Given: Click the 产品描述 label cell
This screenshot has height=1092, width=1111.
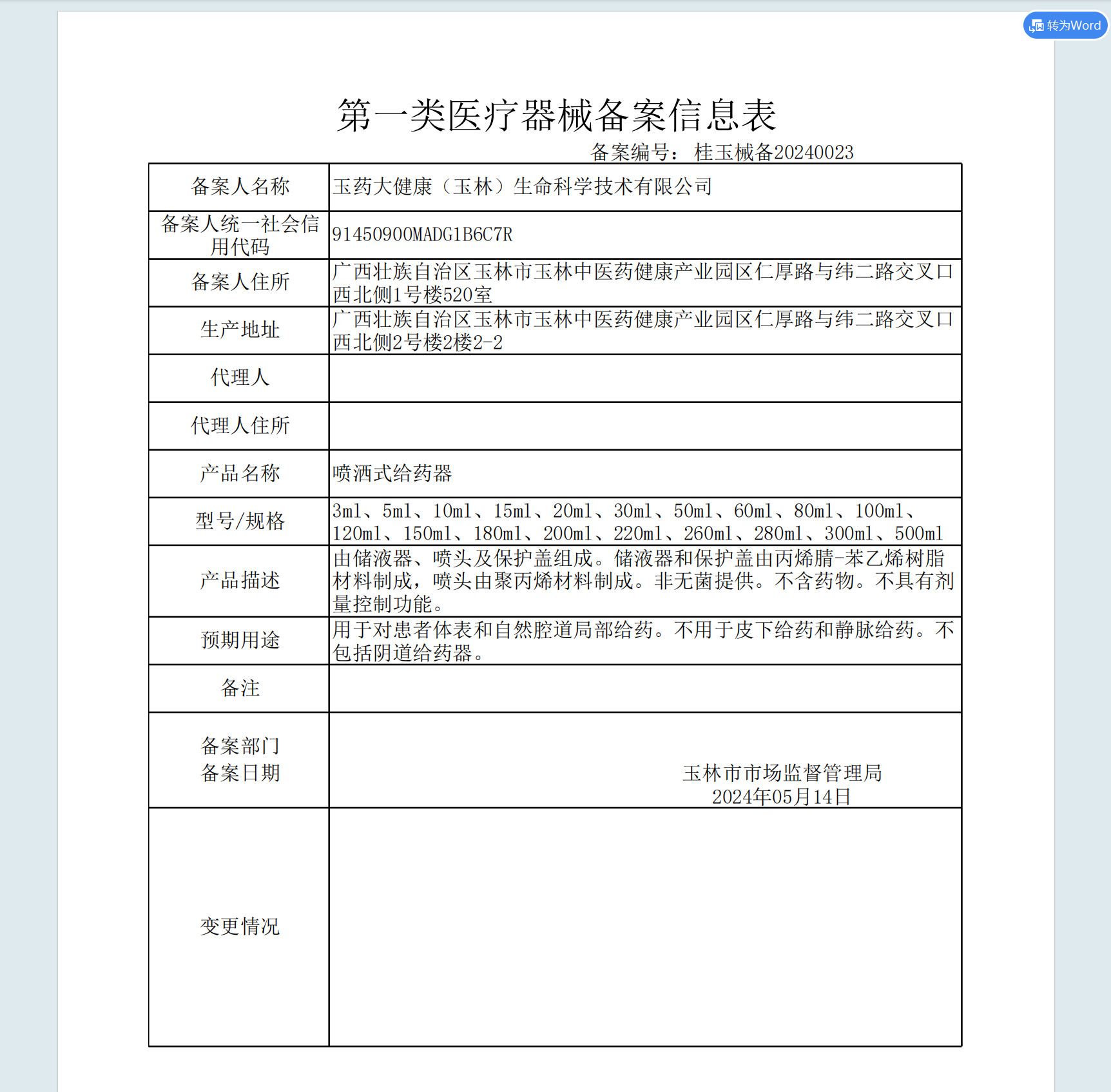Looking at the screenshot, I should tap(239, 581).
